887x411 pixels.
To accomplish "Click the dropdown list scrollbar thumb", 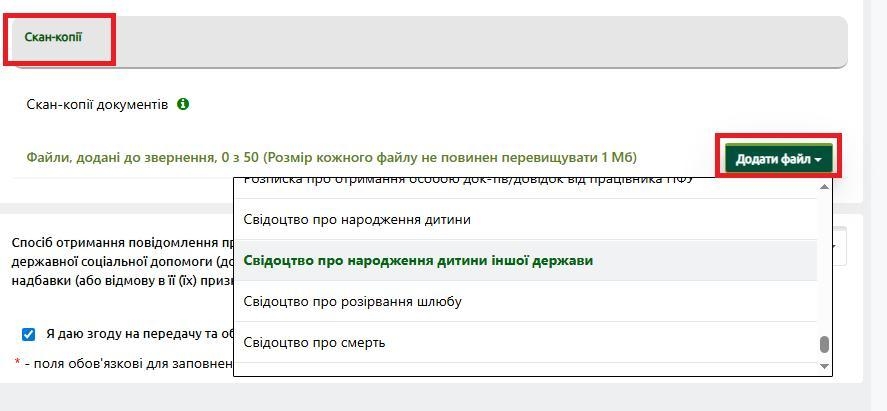I will pos(824,345).
